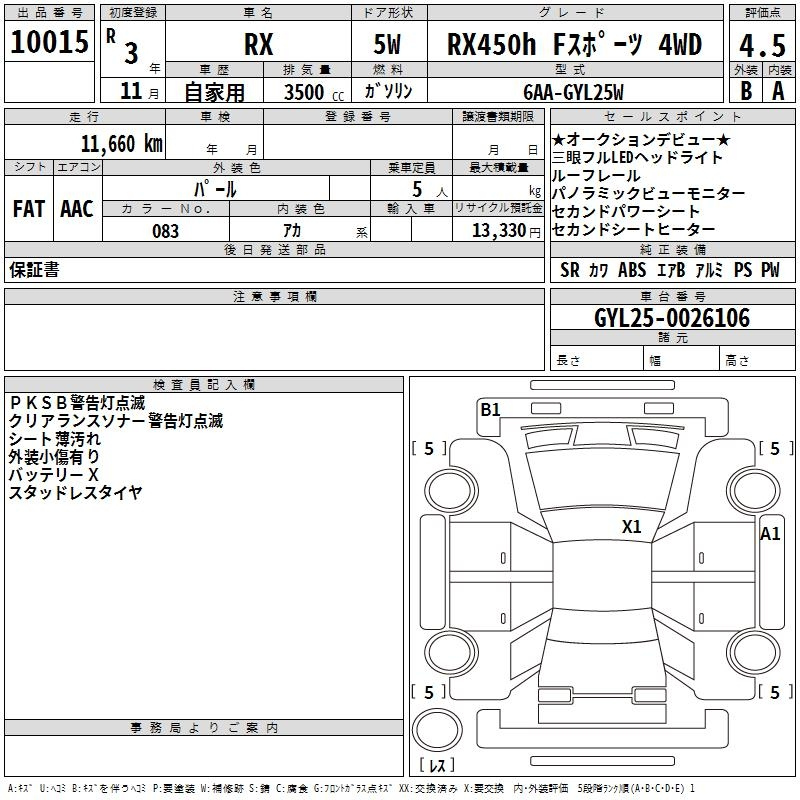Click the interior grade A cell
Viewport: 800px width, 800px height.
[777, 90]
